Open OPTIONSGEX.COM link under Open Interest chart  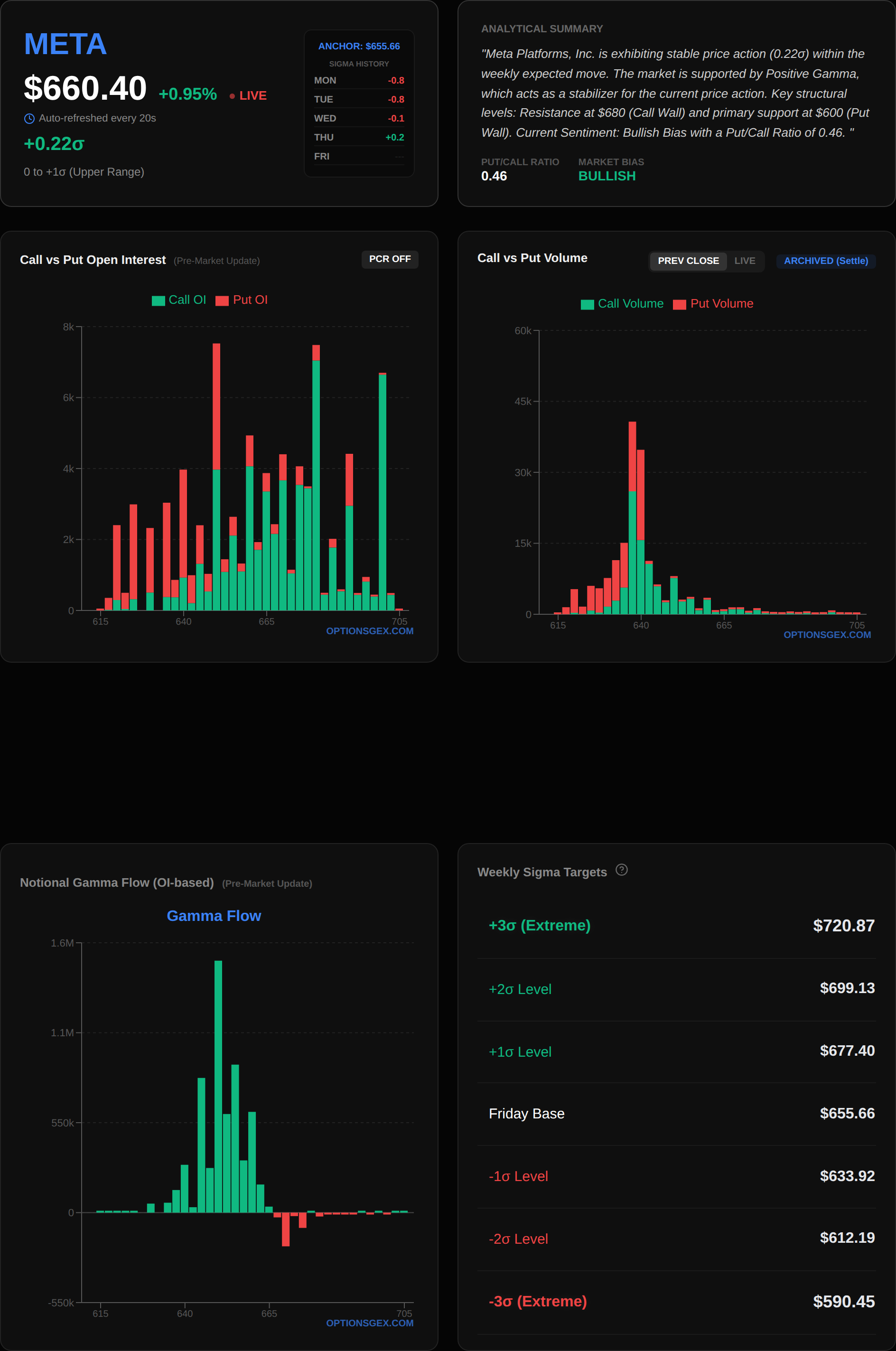369,631
